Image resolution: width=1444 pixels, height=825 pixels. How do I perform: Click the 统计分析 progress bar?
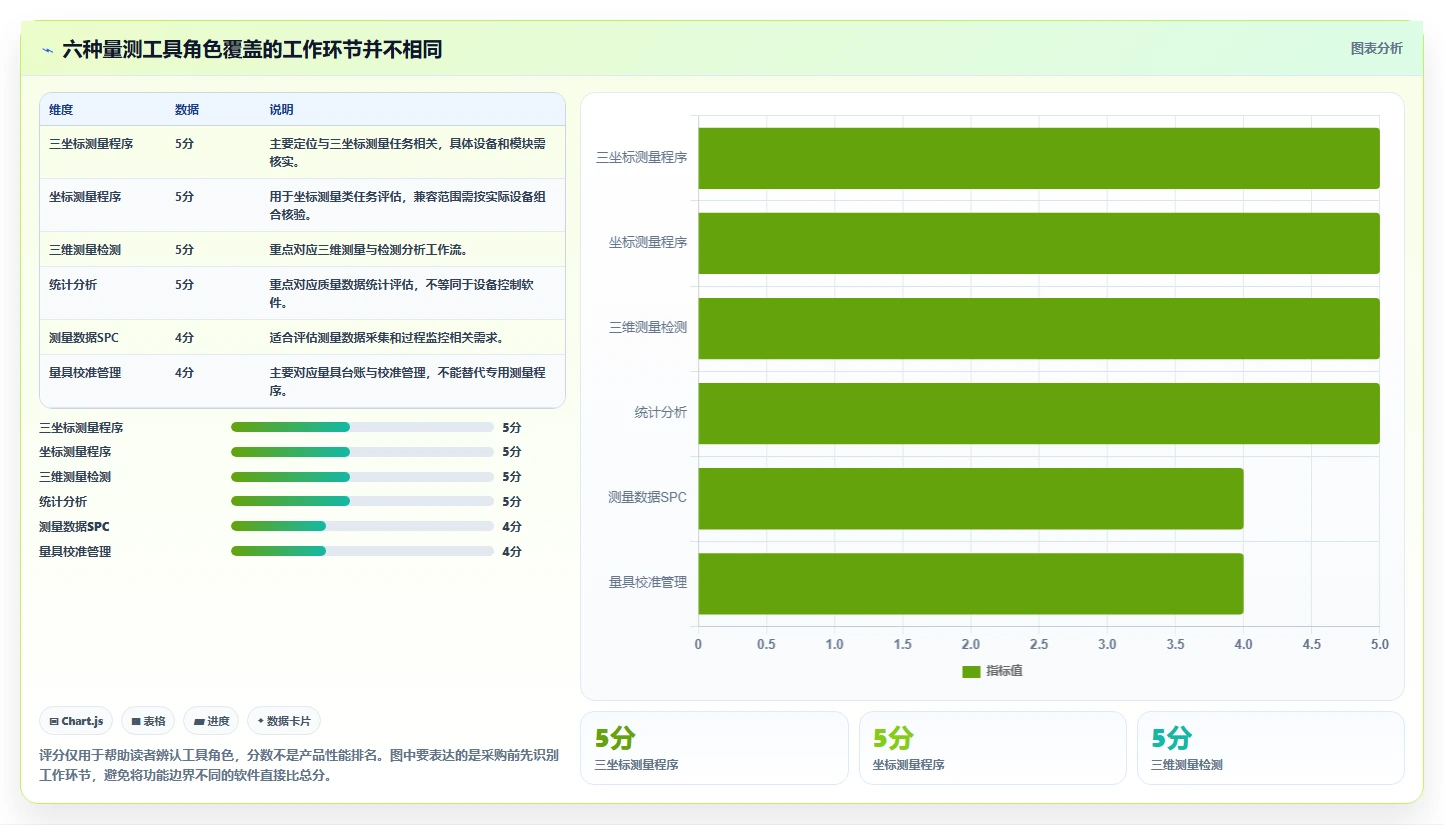(362, 501)
